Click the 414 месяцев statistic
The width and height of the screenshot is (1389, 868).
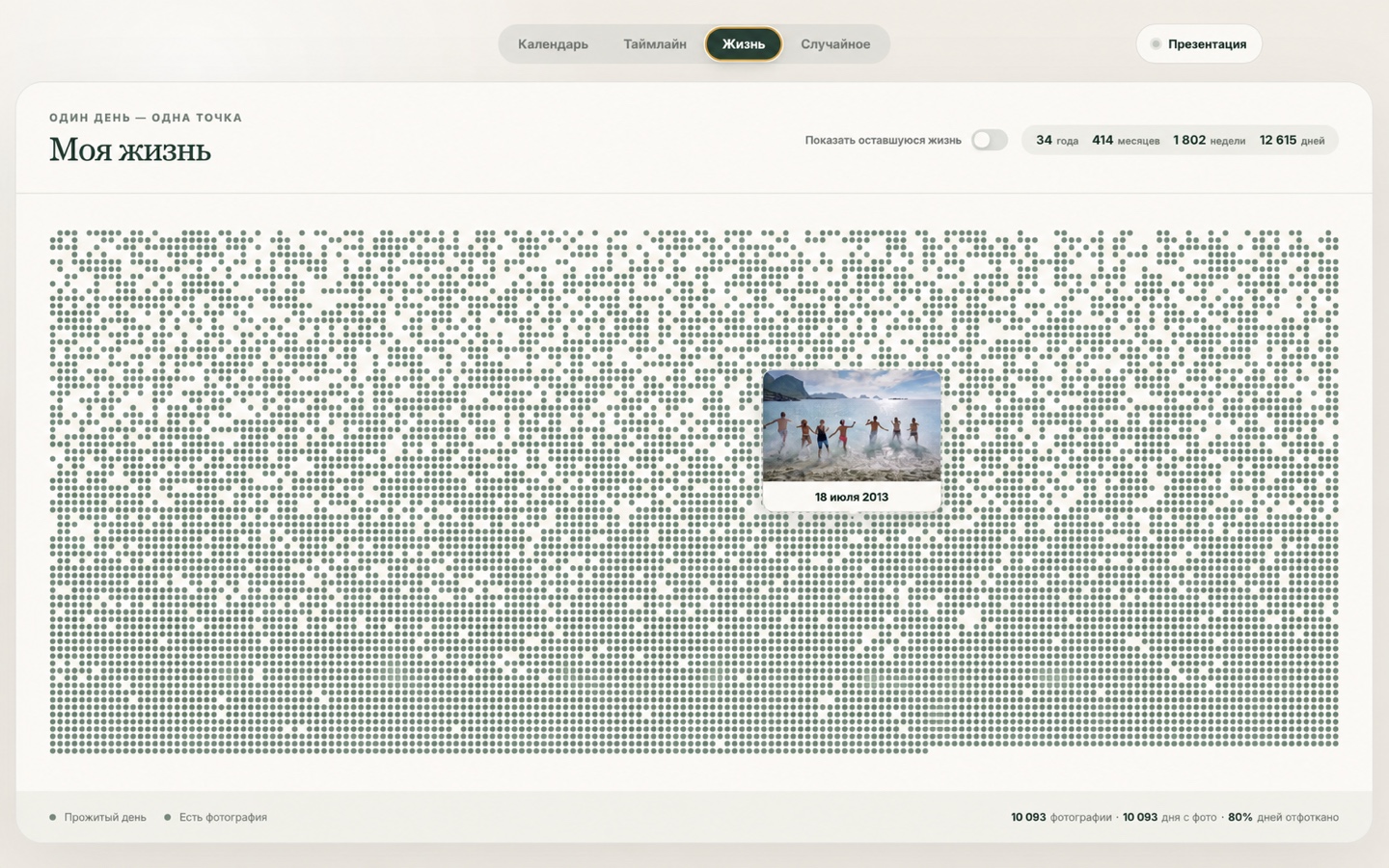click(1126, 141)
